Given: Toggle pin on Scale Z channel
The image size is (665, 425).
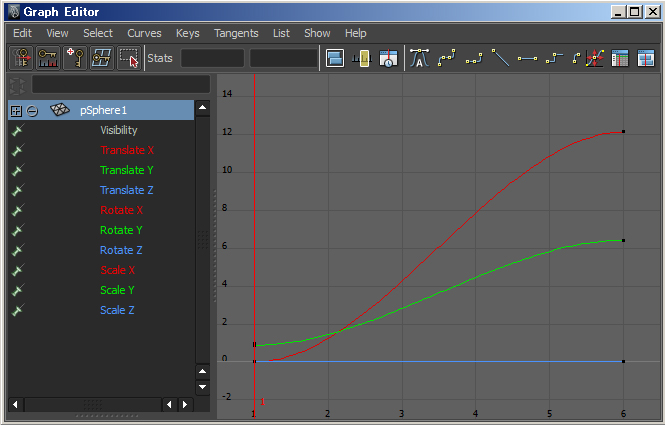Looking at the screenshot, I should coord(17,310).
